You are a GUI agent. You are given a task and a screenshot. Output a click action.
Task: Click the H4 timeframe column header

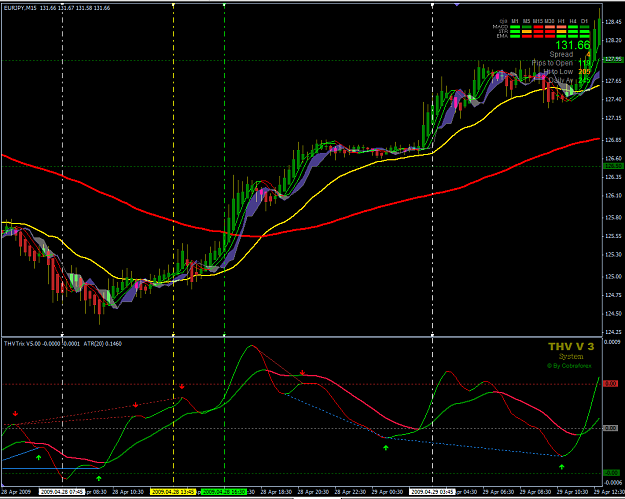[x=573, y=21]
